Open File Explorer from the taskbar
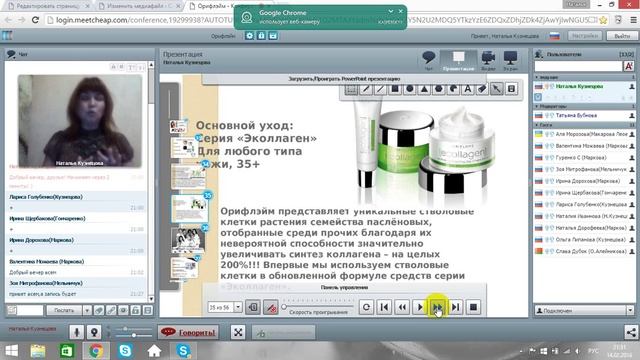The height and width of the screenshot is (360, 640). tap(38, 351)
